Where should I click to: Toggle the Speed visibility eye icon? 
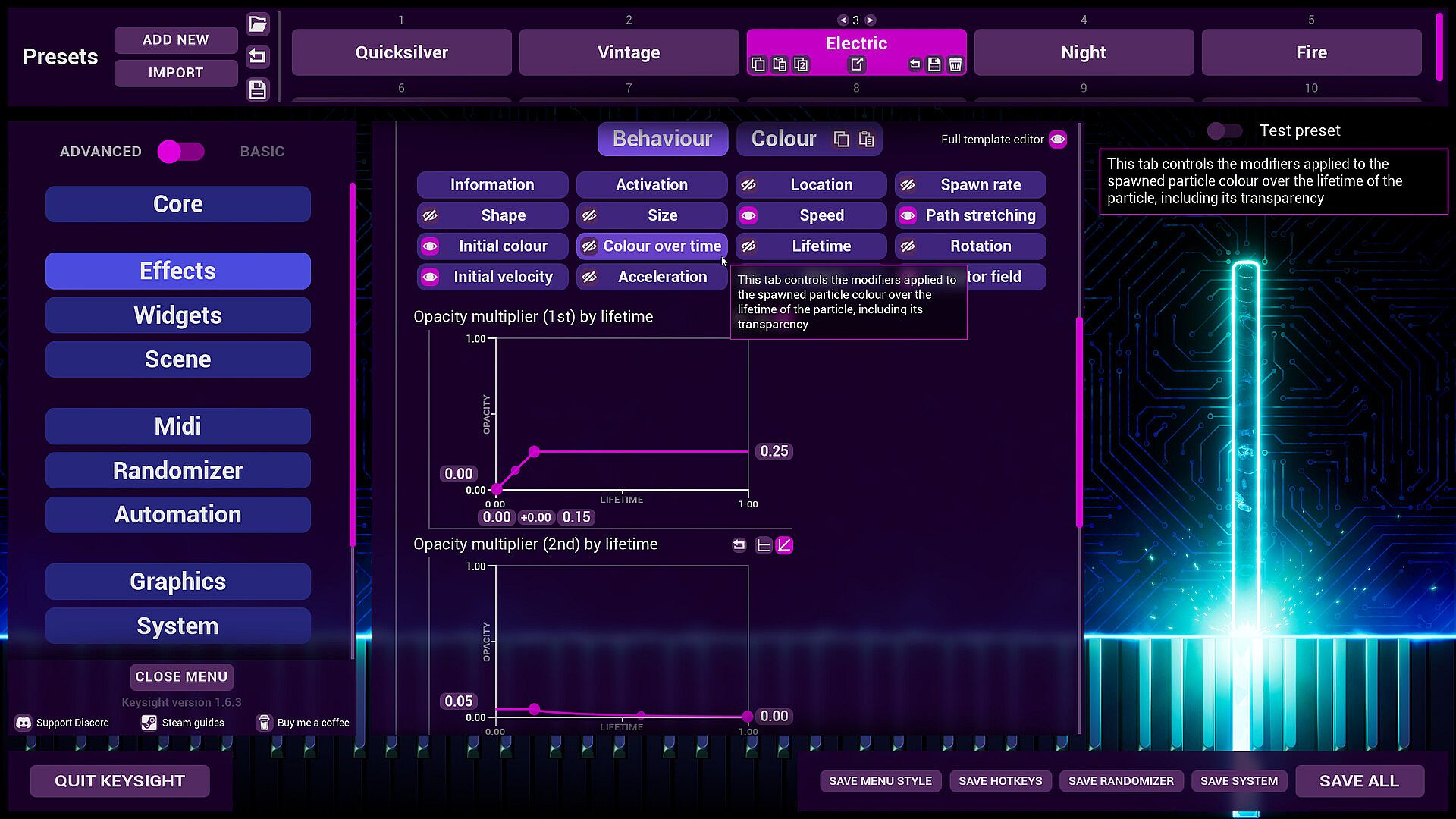pyautogui.click(x=748, y=216)
